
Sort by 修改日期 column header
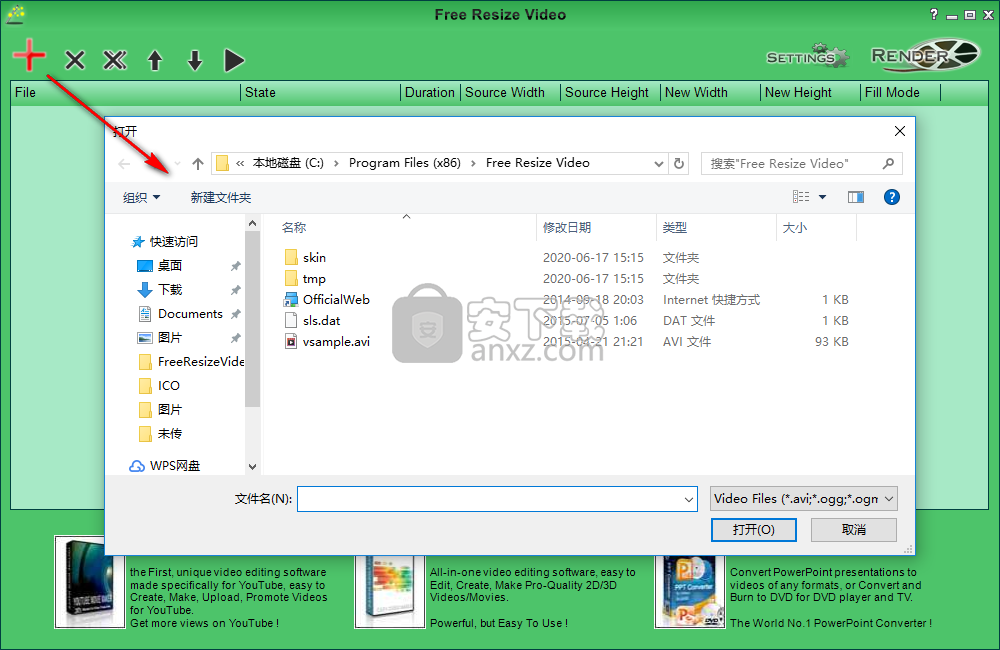[x=567, y=228]
